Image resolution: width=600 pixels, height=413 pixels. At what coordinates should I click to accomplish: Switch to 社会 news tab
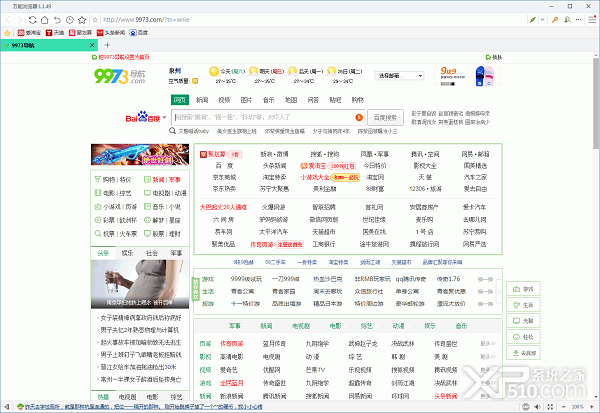152,253
